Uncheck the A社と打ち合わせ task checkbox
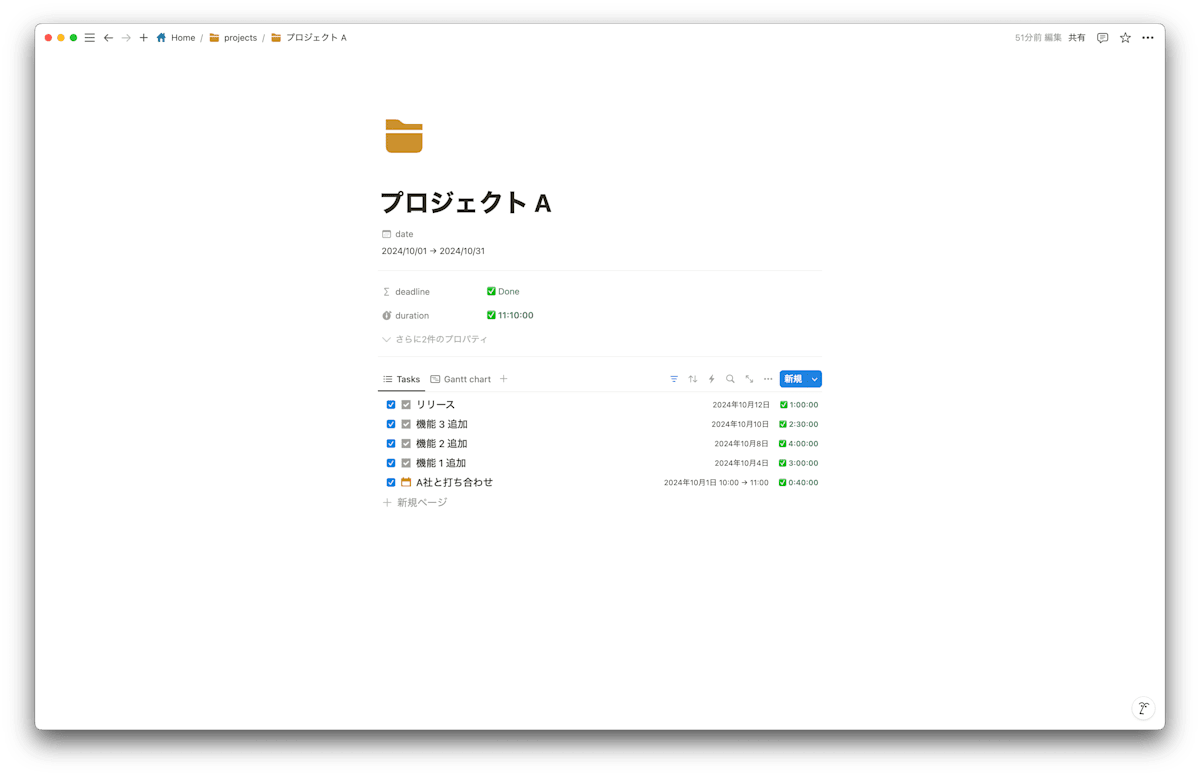 [391, 482]
